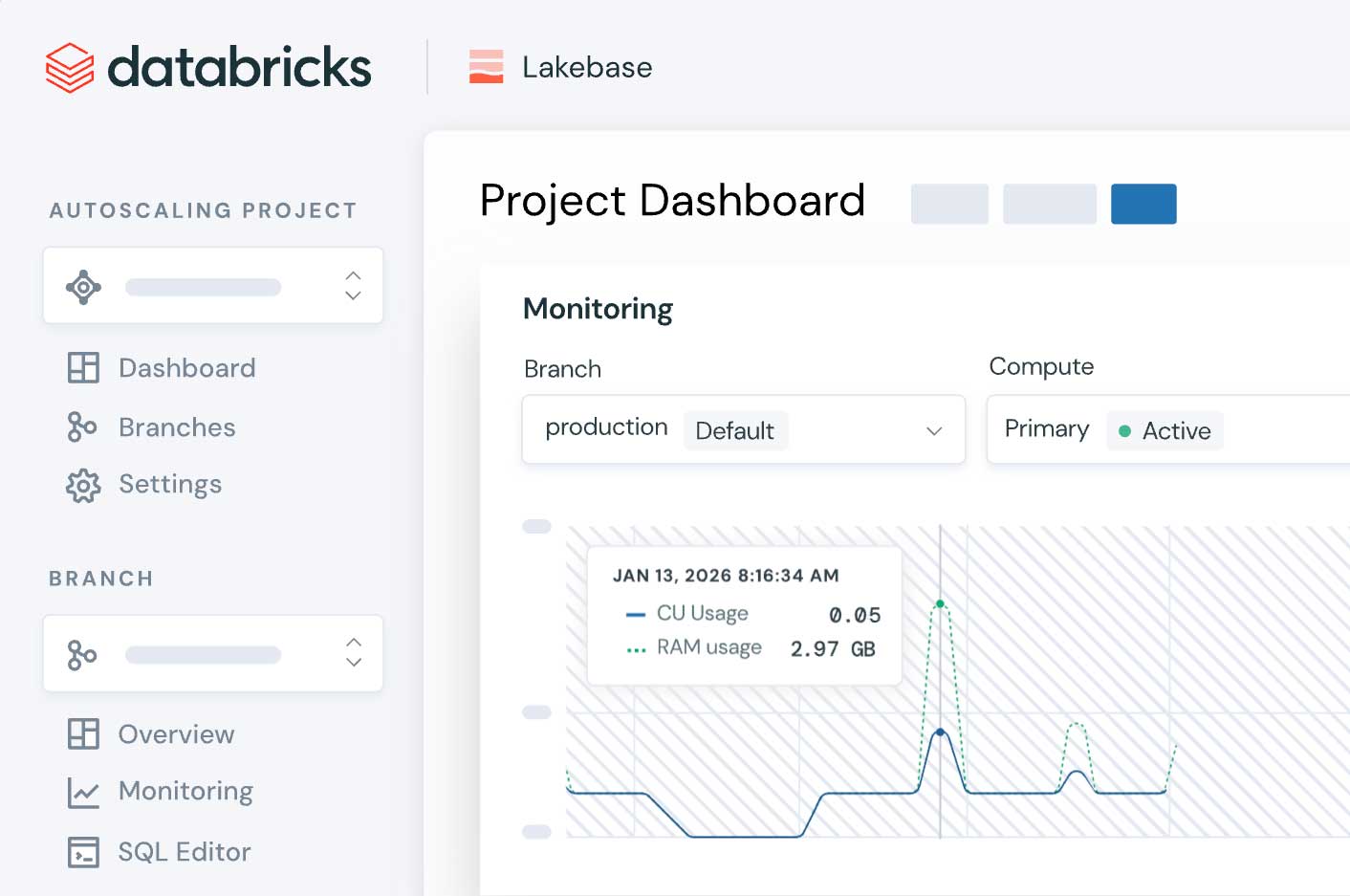Click the Lakebase product icon
Viewport: 1350px width, 896px height.
tap(486, 67)
